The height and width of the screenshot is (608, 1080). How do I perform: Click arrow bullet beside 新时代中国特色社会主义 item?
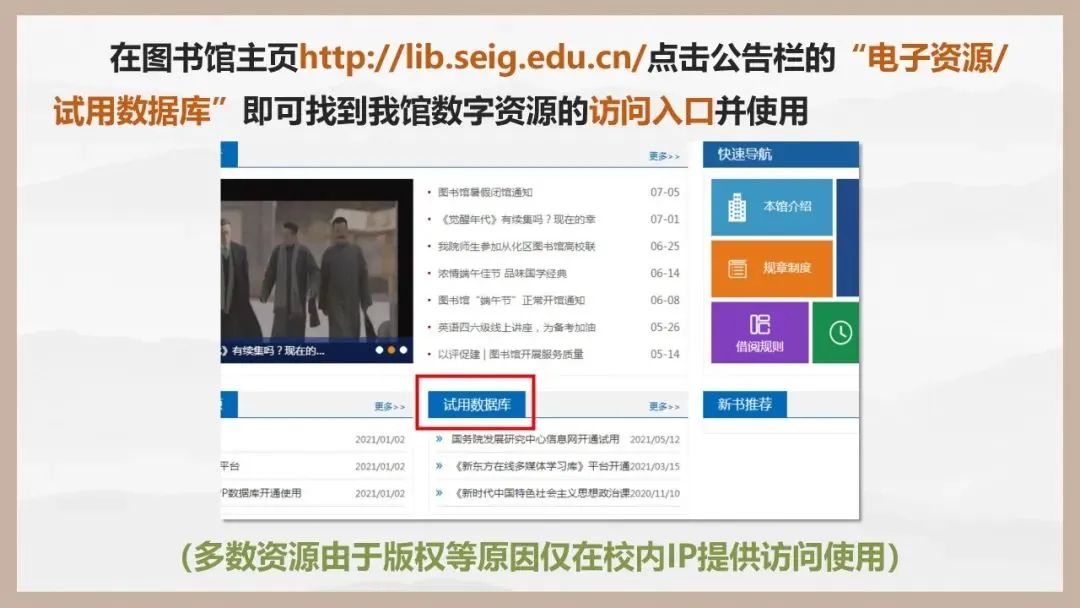[439, 493]
